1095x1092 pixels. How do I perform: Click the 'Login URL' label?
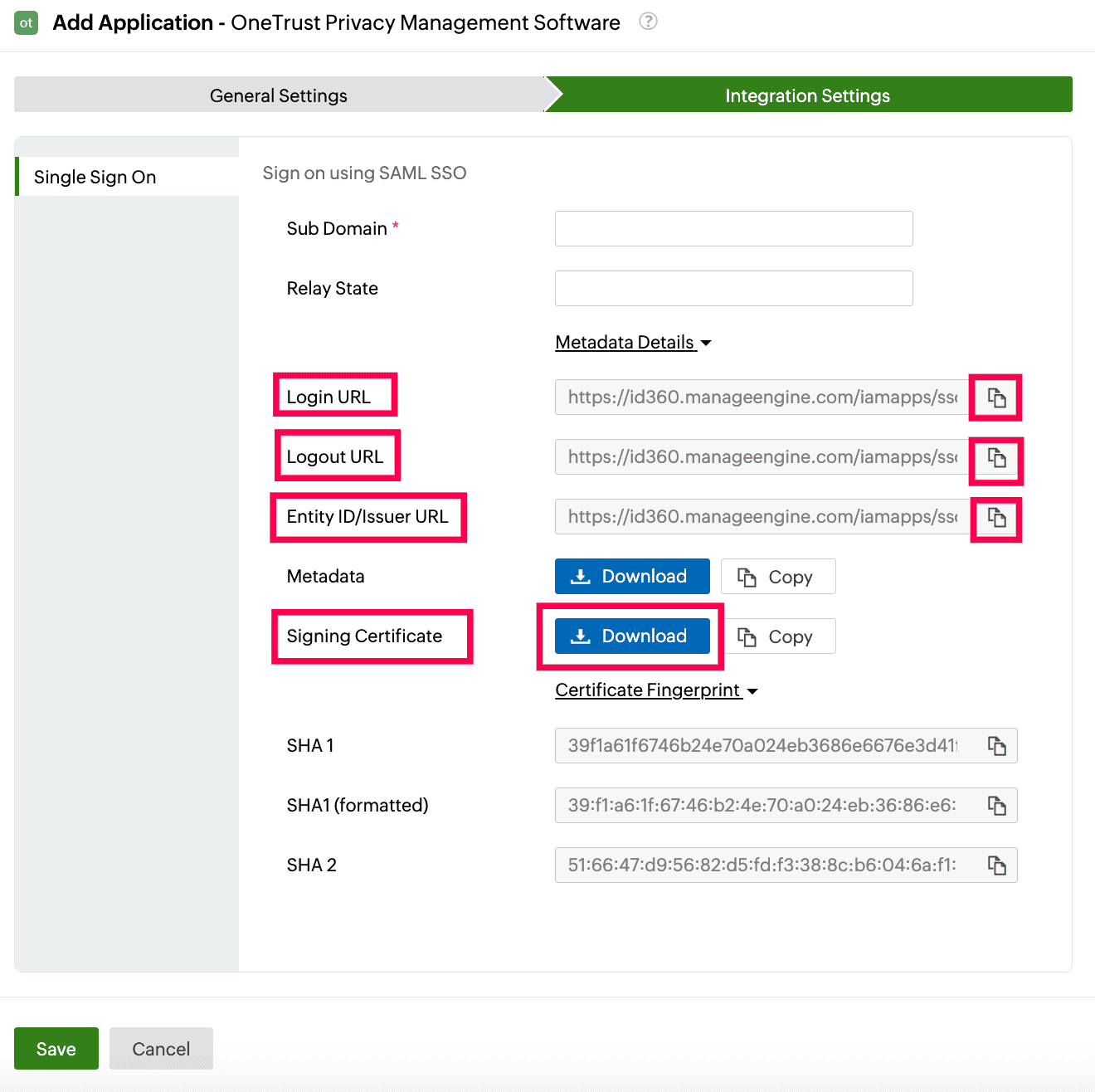pyautogui.click(x=328, y=397)
